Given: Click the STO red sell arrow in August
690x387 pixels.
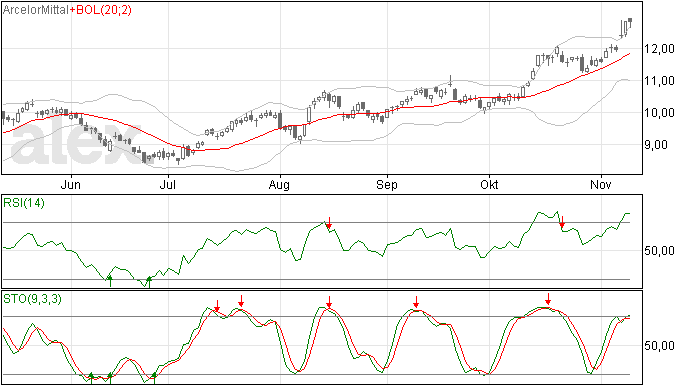Looking at the screenshot, I should point(329,302).
